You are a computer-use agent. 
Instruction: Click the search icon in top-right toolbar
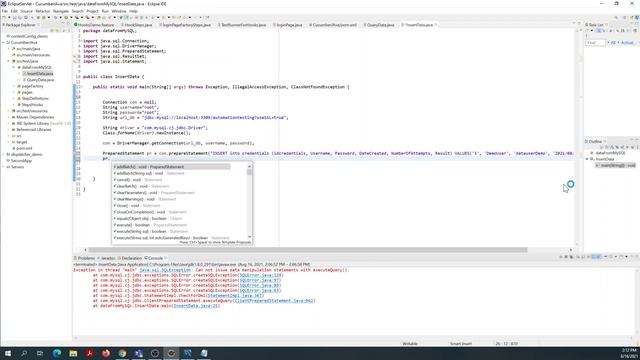pos(616,18)
